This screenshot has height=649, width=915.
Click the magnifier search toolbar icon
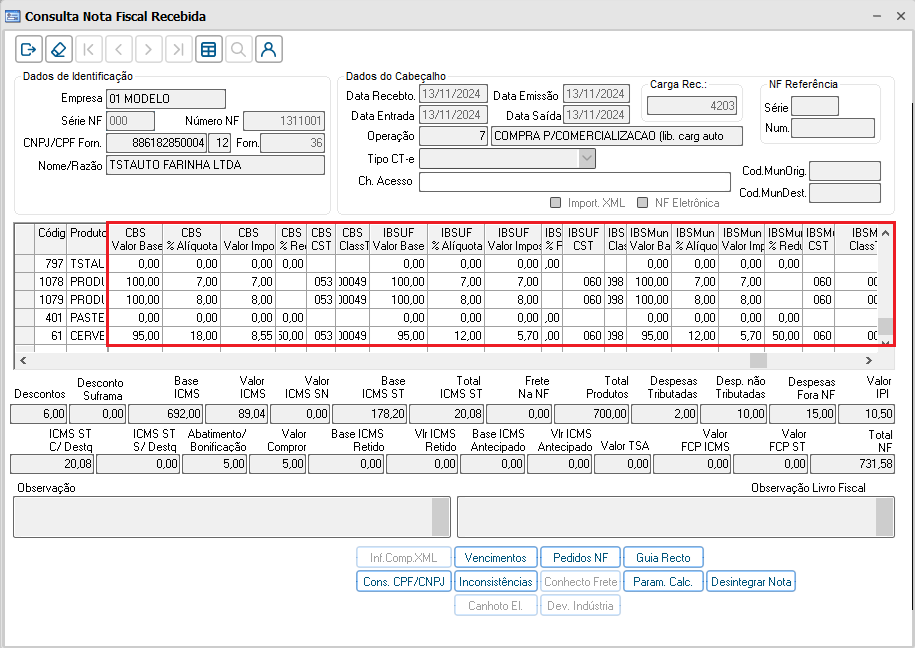239,49
